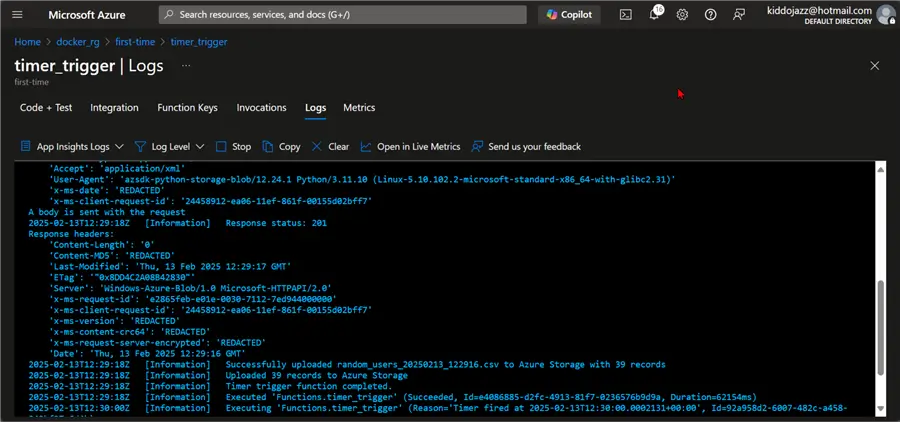The image size is (900, 422).
Task: Open the hamburger portal menu
Action: (17, 15)
